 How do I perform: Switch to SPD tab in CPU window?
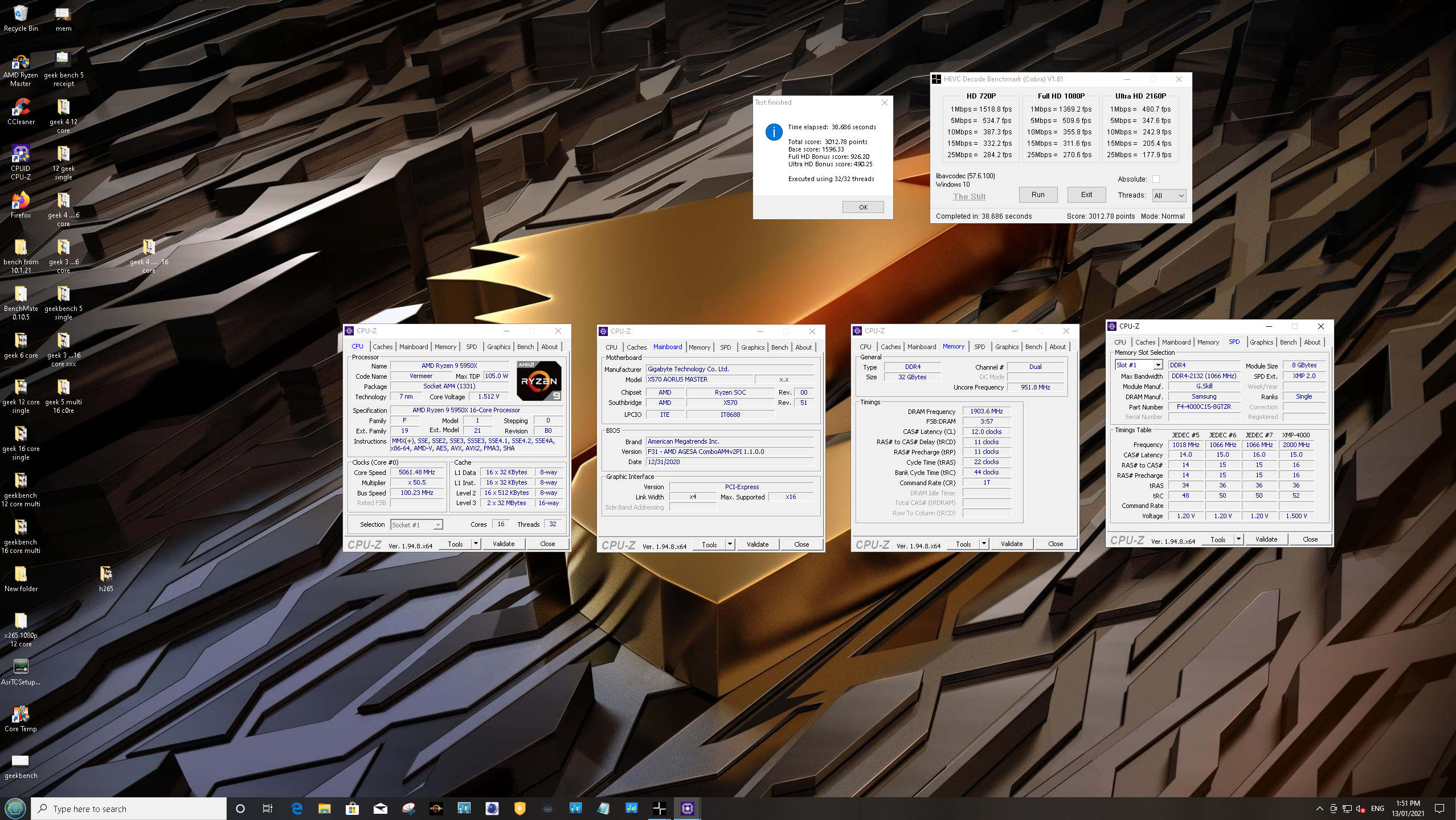click(471, 347)
